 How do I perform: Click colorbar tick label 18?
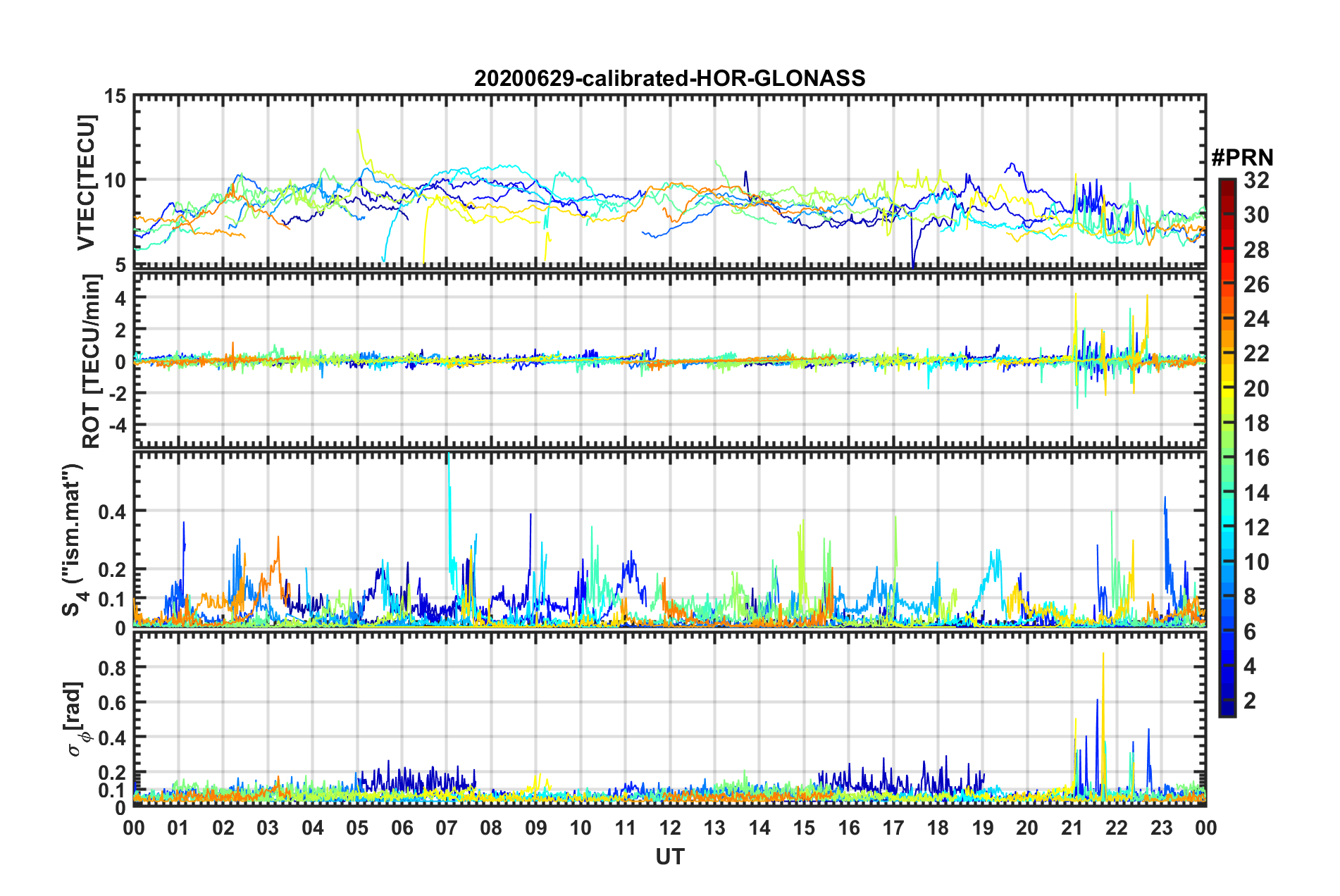click(1256, 423)
